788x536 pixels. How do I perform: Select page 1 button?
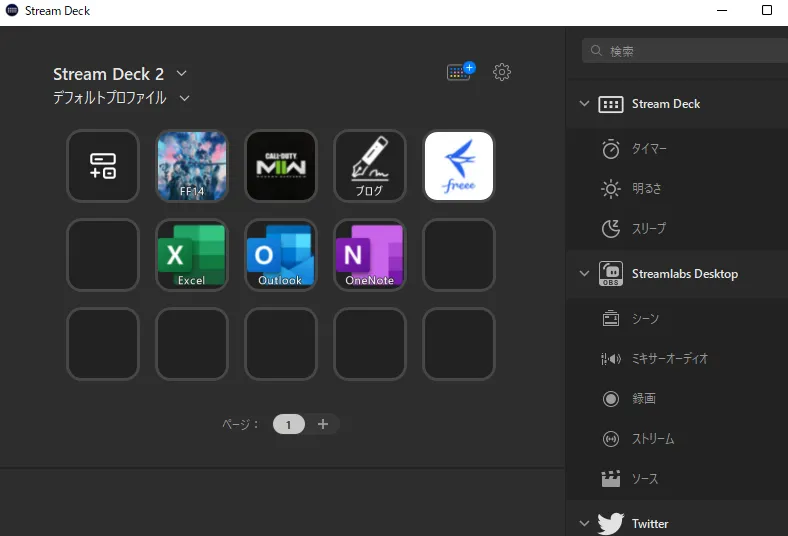tap(288, 424)
